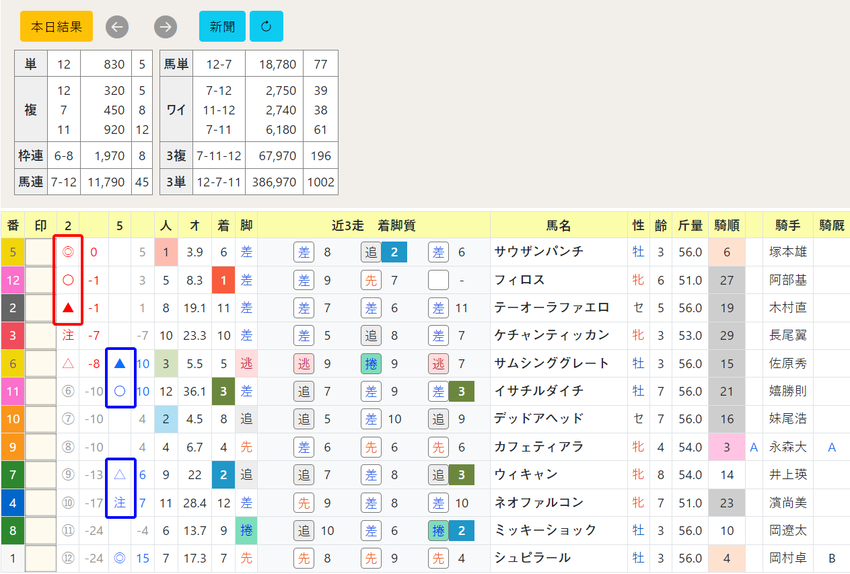Click blue 注 mark on ネオファルコン row
Image resolution: width=850 pixels, height=574 pixels.
(120, 503)
